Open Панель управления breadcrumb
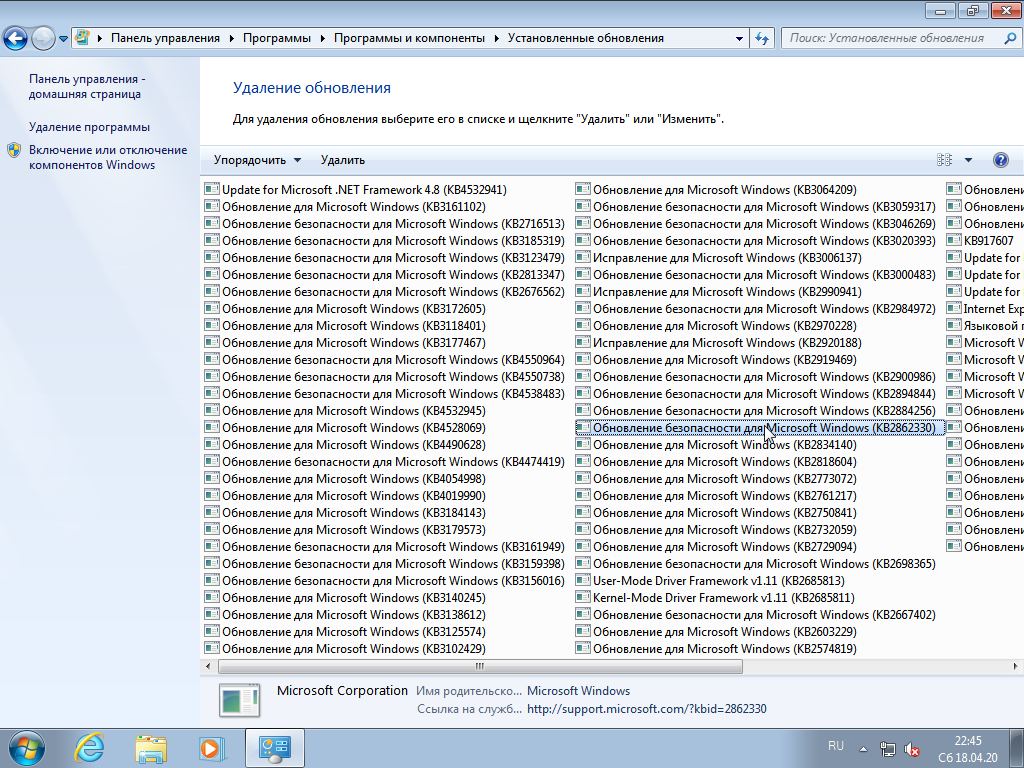The image size is (1024, 768). (165, 38)
